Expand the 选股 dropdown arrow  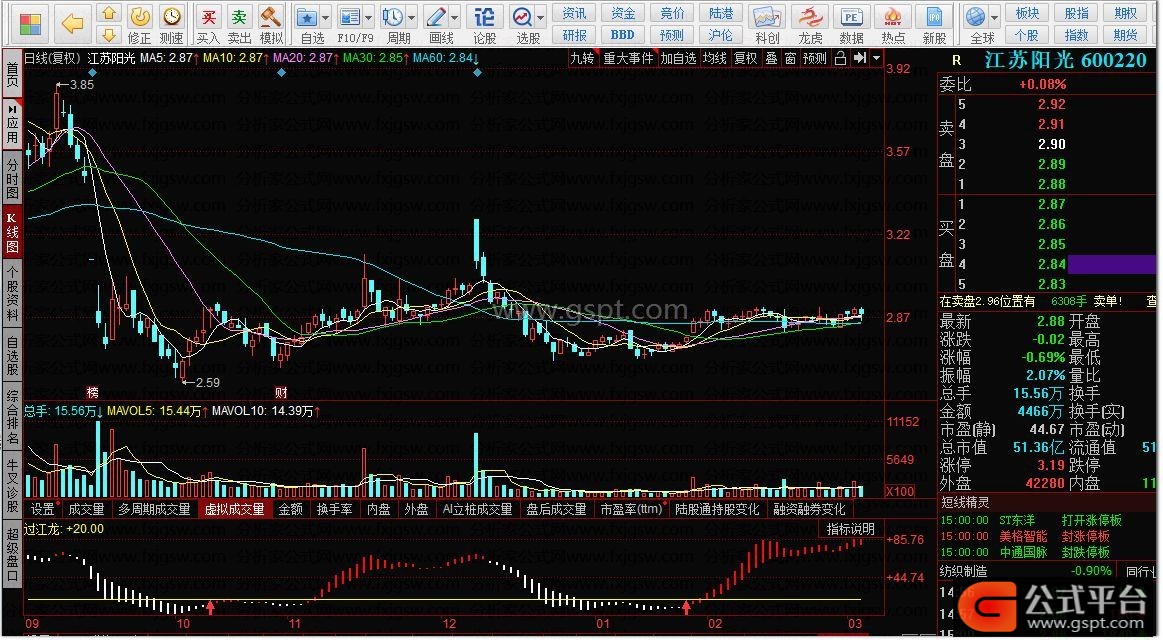(x=541, y=17)
